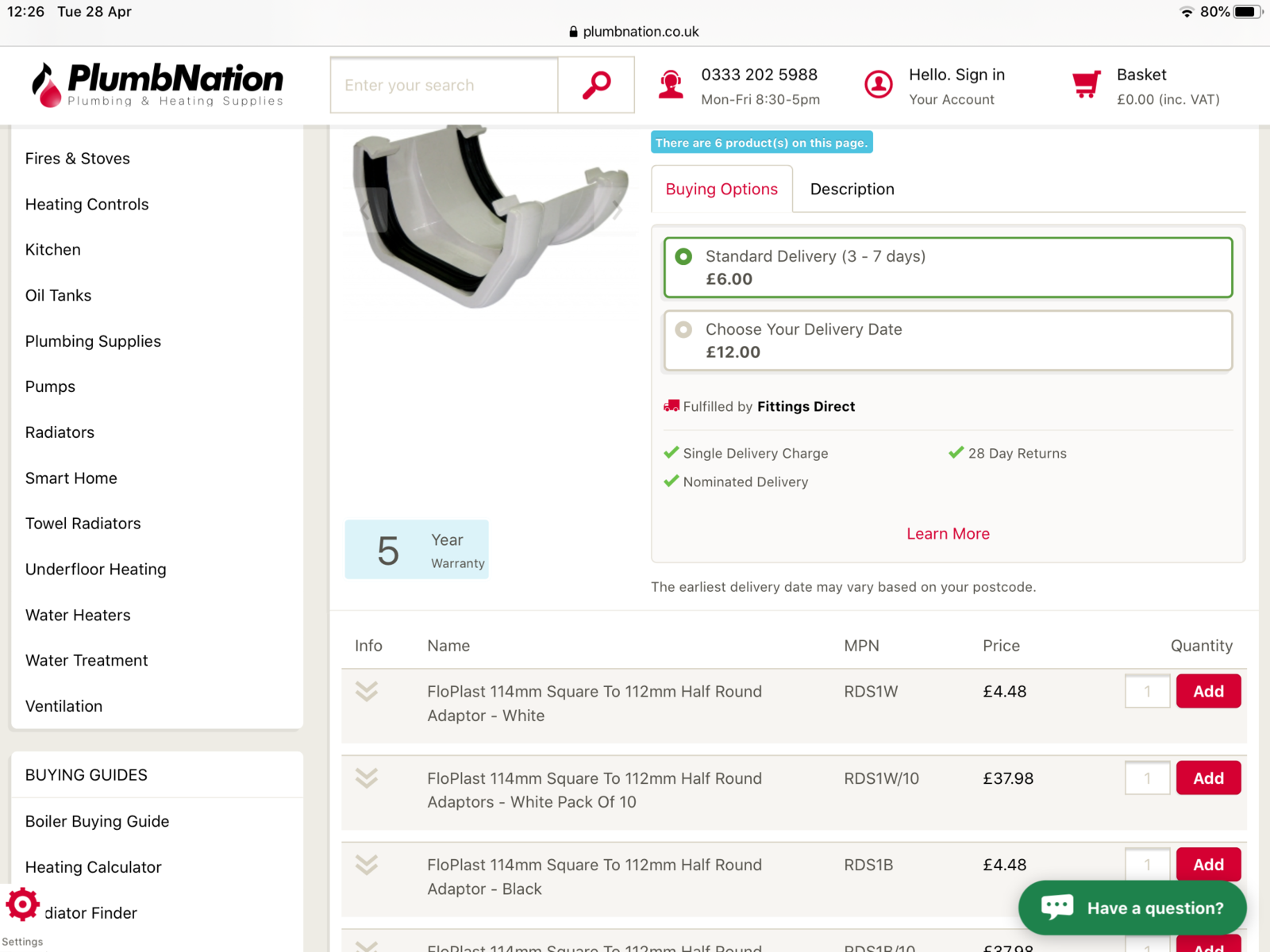Click the Fittings Direct delivery truck icon

point(672,406)
